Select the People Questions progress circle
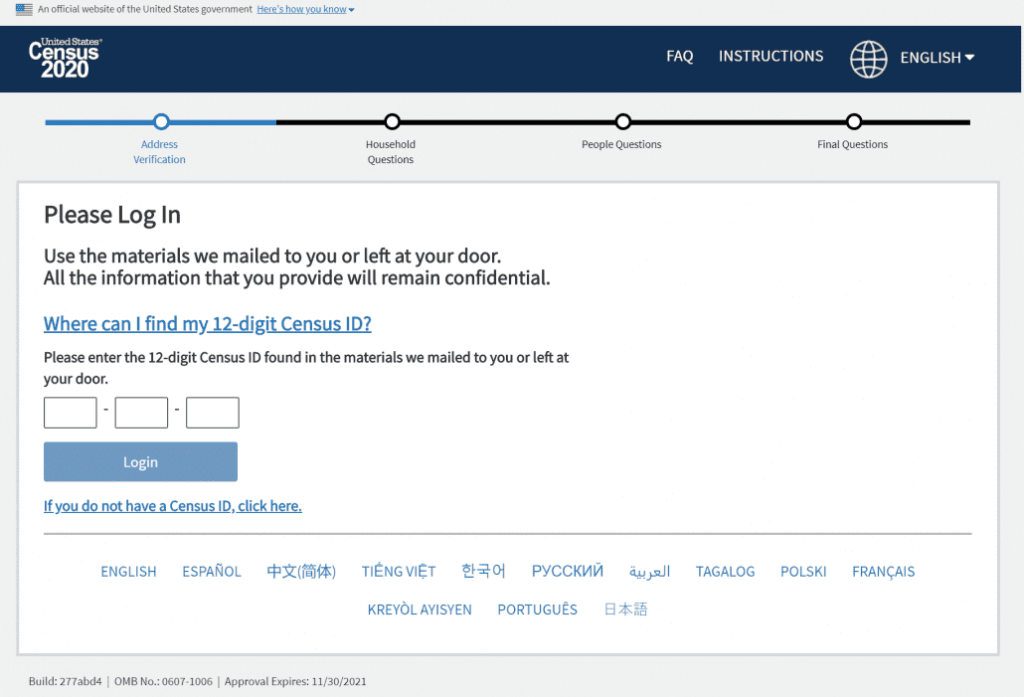Viewport: 1024px width, 697px height. pos(621,121)
